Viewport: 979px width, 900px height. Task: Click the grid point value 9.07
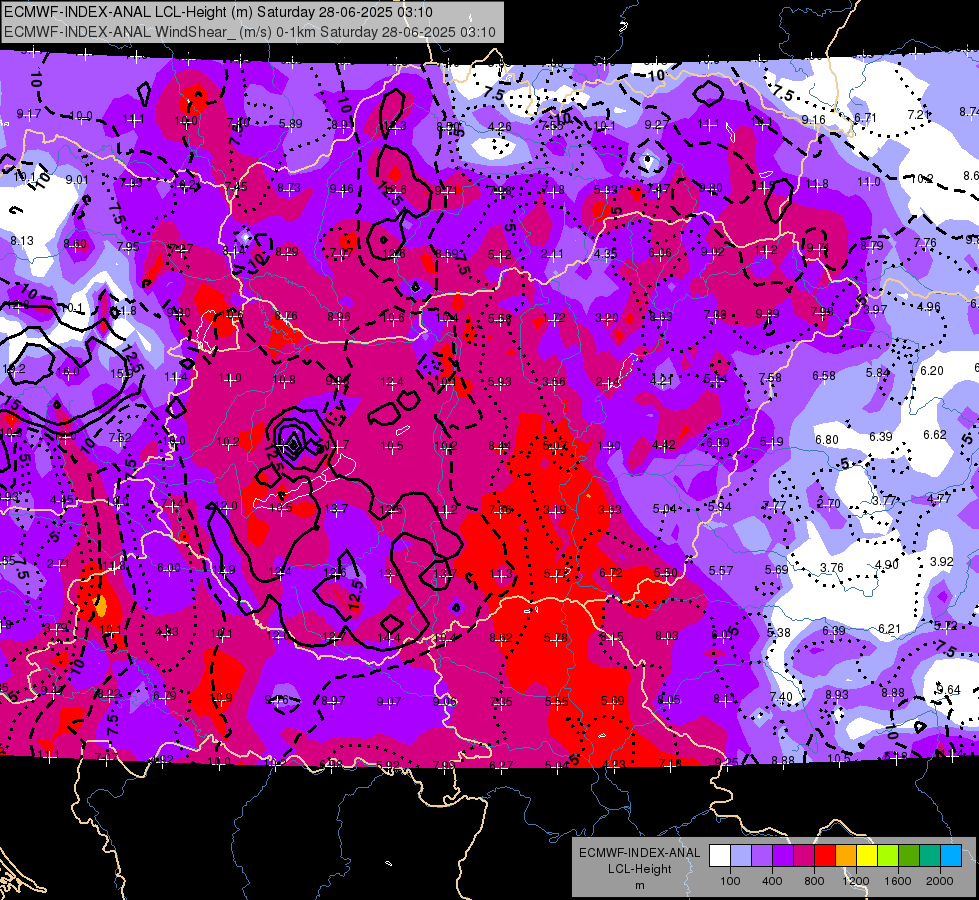click(388, 702)
